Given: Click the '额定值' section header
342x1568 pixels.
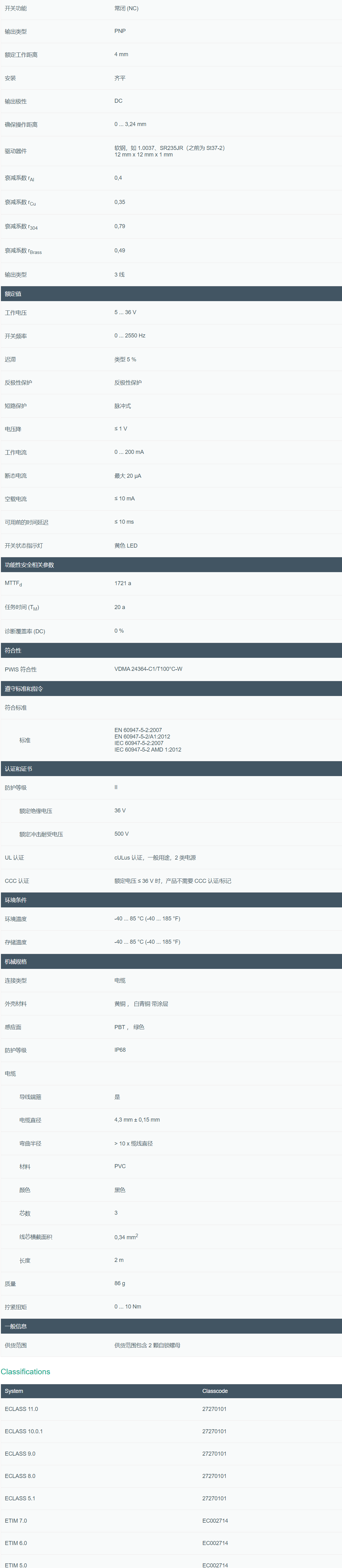Looking at the screenshot, I should click(171, 293).
